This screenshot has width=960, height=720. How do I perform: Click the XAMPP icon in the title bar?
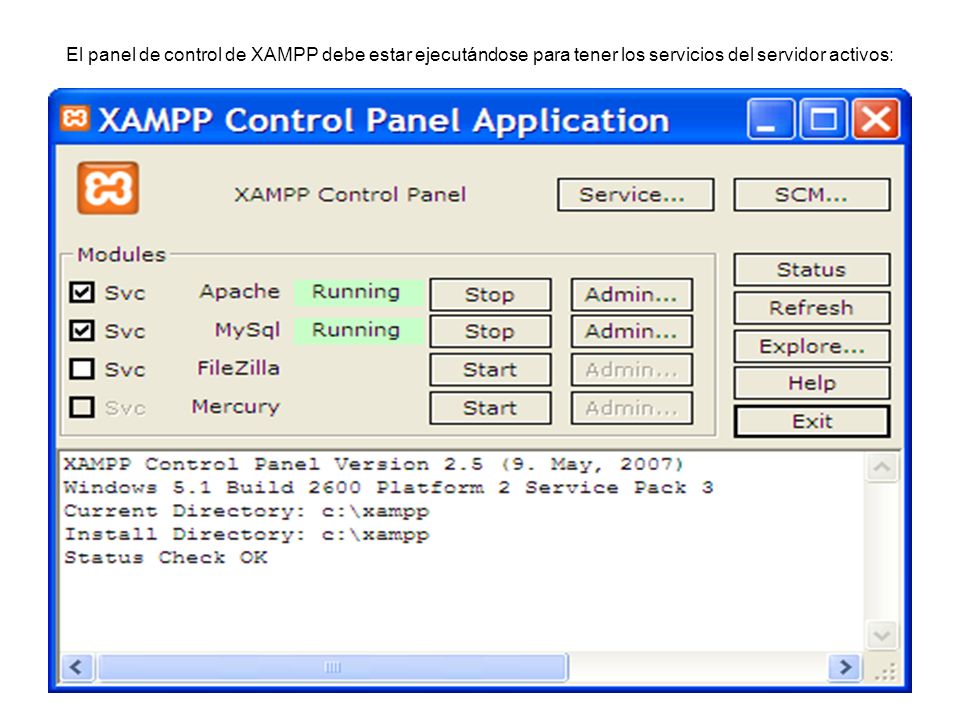point(75,118)
